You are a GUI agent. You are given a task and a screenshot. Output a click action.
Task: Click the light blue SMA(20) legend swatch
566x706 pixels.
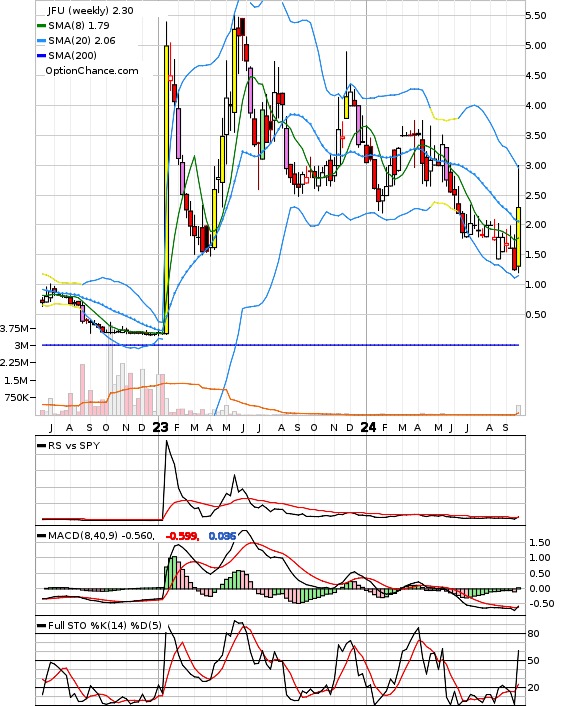pyautogui.click(x=41, y=41)
